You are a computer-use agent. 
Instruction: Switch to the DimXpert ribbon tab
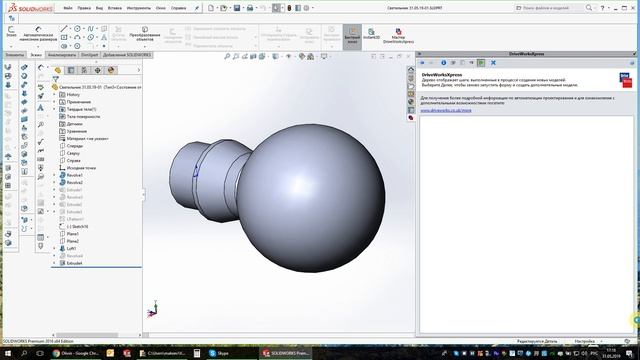point(89,55)
